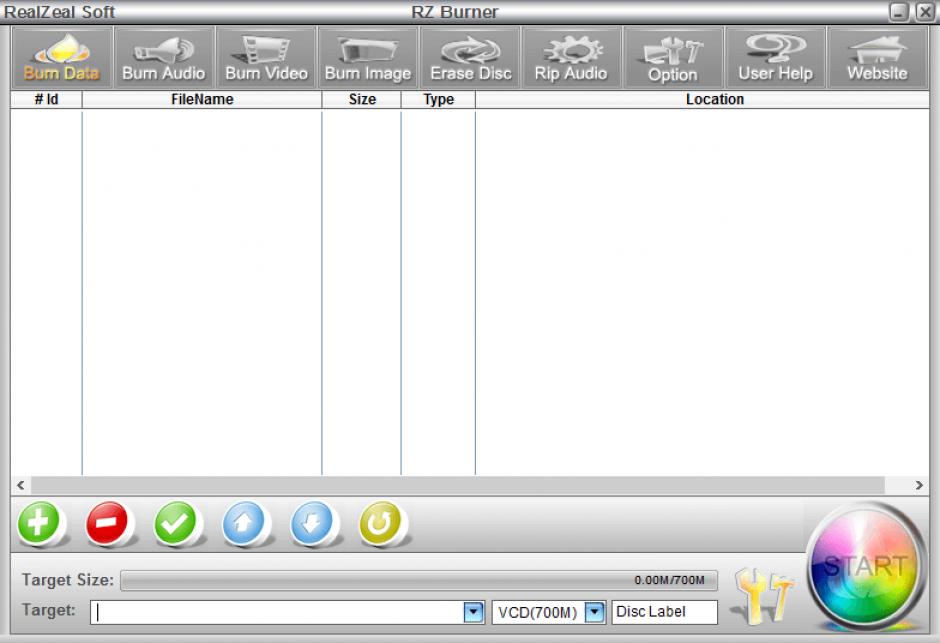Visit the Website link button
940x643 pixels.
pos(878,58)
